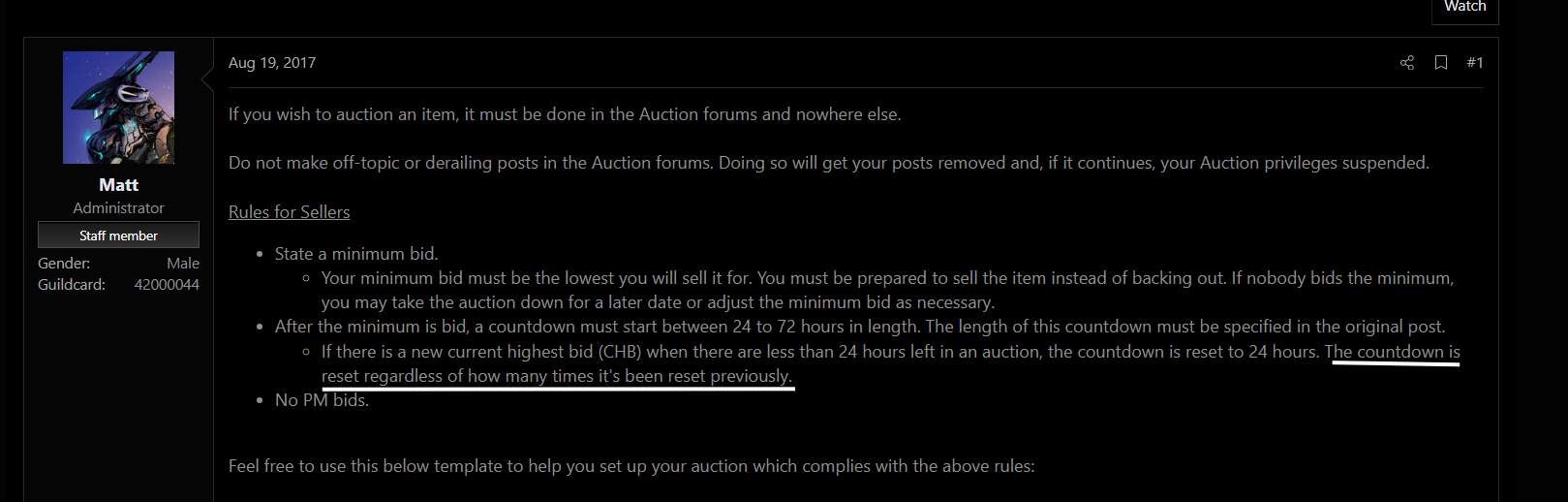Open the Matt username link
This screenshot has height=502, width=1568.
(118, 185)
